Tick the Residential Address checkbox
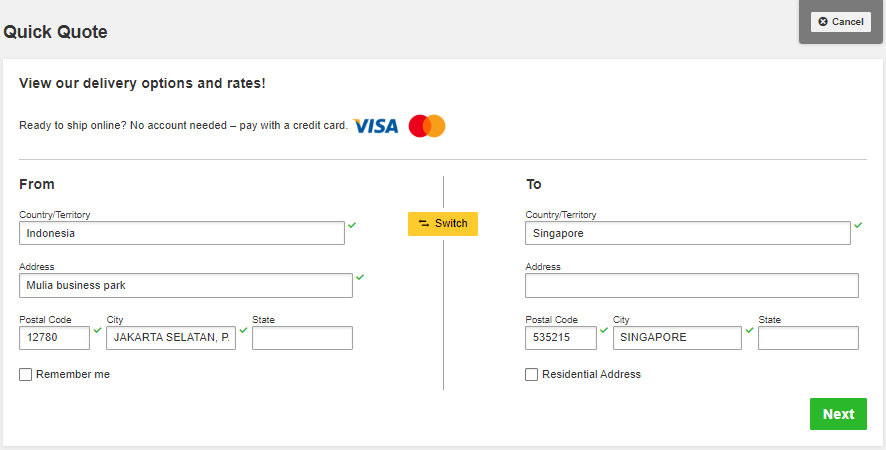 coord(531,374)
